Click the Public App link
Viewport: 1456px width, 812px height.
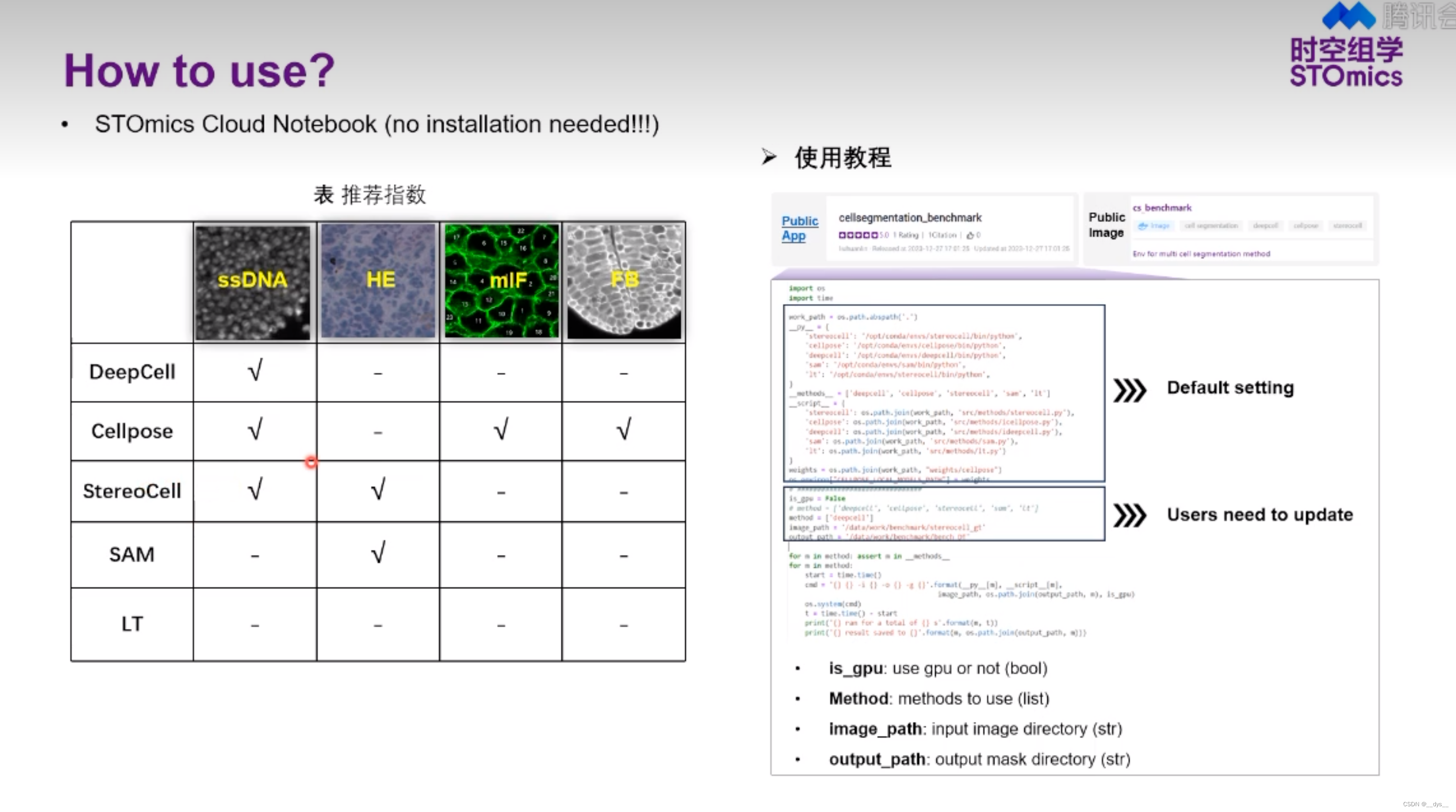[799, 228]
